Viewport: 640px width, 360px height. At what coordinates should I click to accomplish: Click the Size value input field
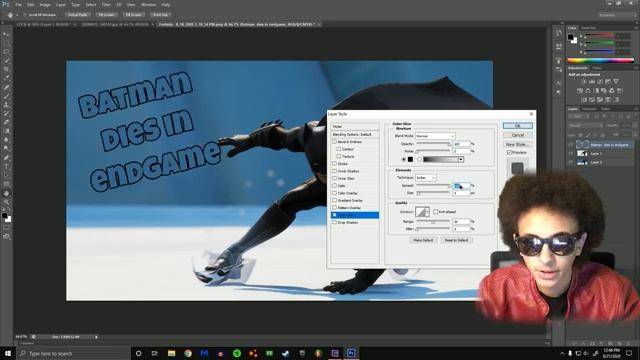pyautogui.click(x=461, y=193)
